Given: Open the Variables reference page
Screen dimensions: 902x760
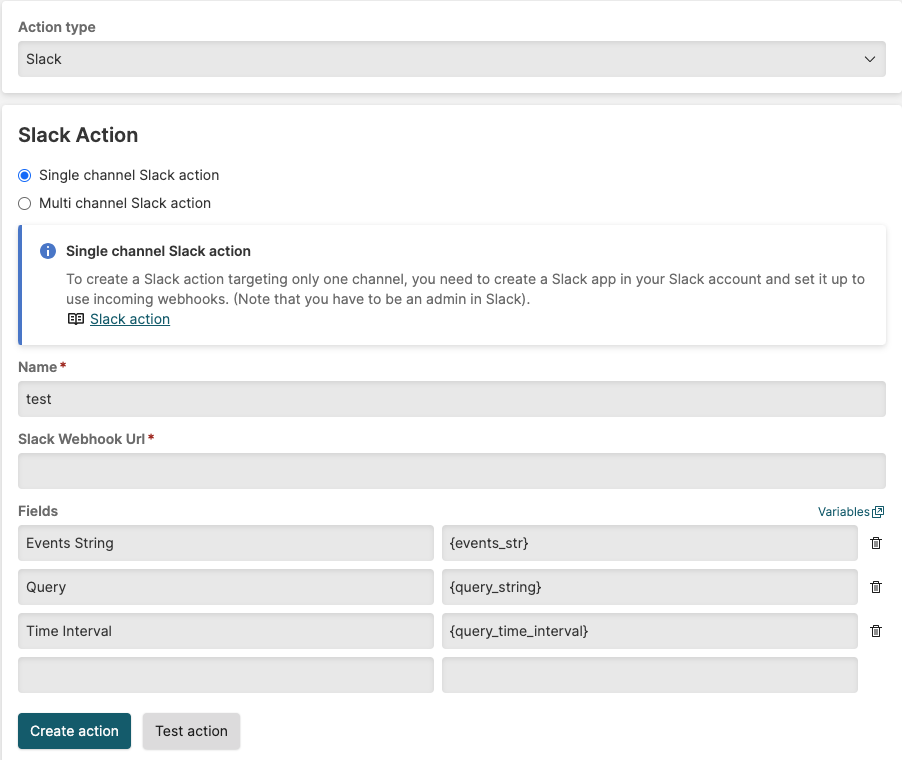Looking at the screenshot, I should [842, 511].
